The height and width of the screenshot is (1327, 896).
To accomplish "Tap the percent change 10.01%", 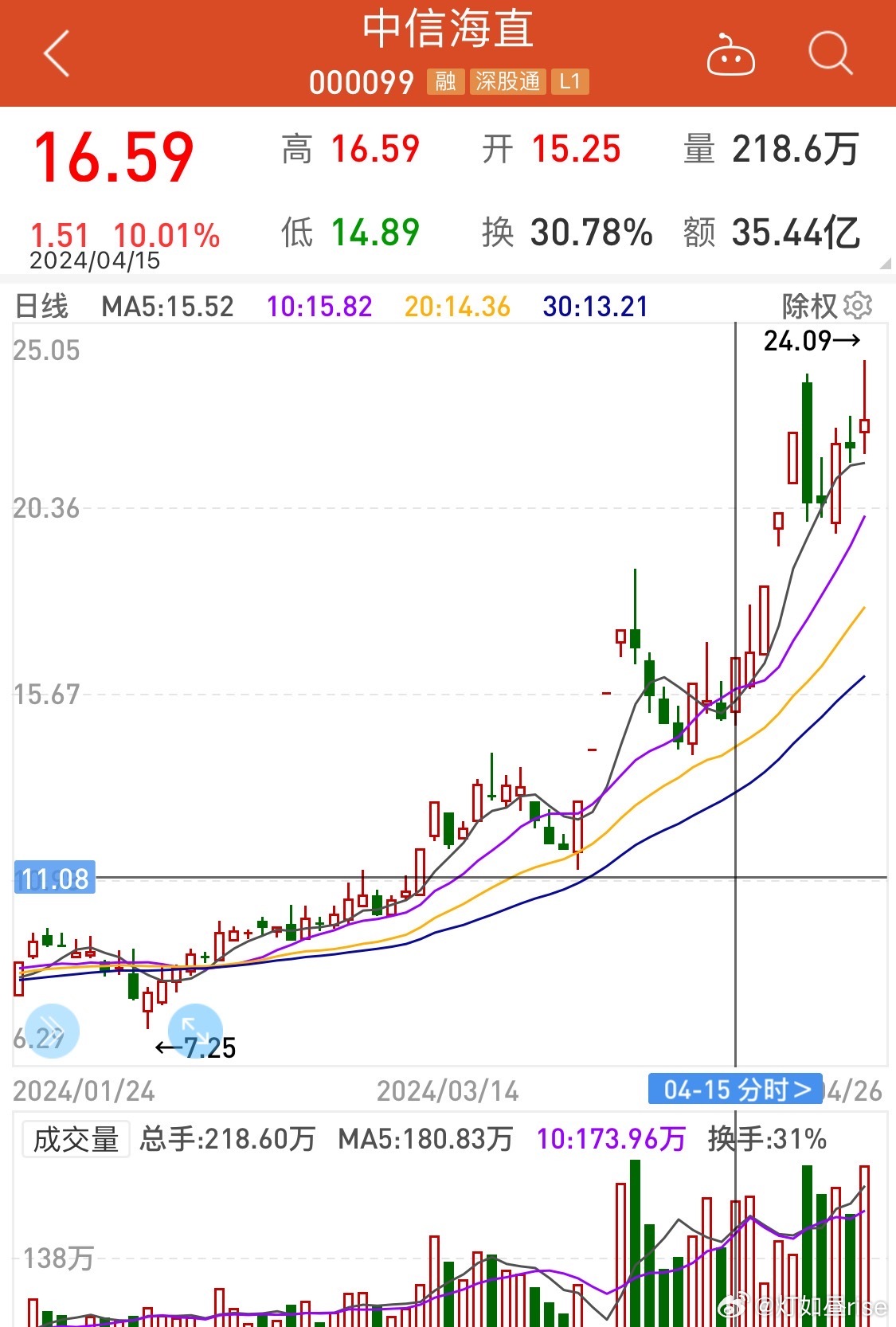I will click(166, 235).
